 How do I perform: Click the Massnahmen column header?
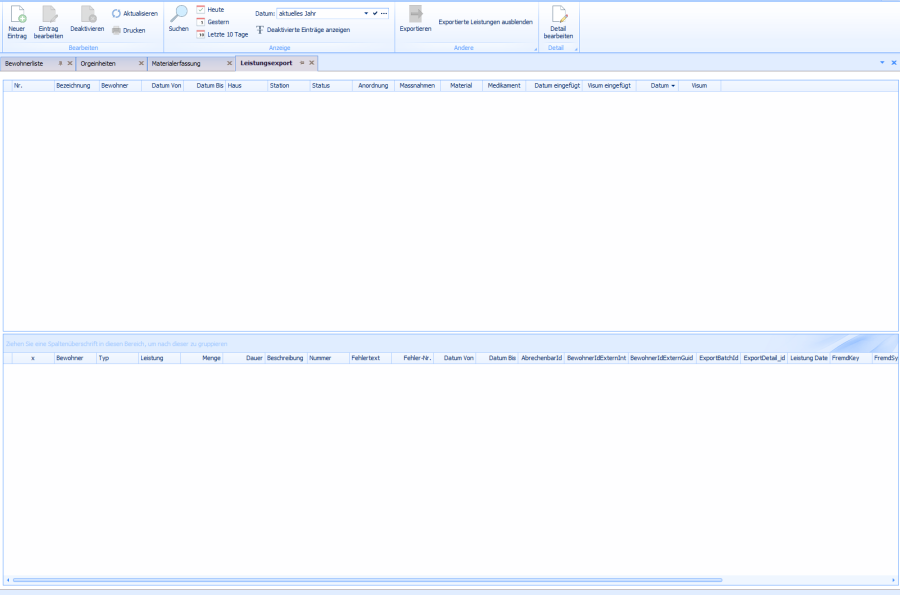(x=417, y=85)
